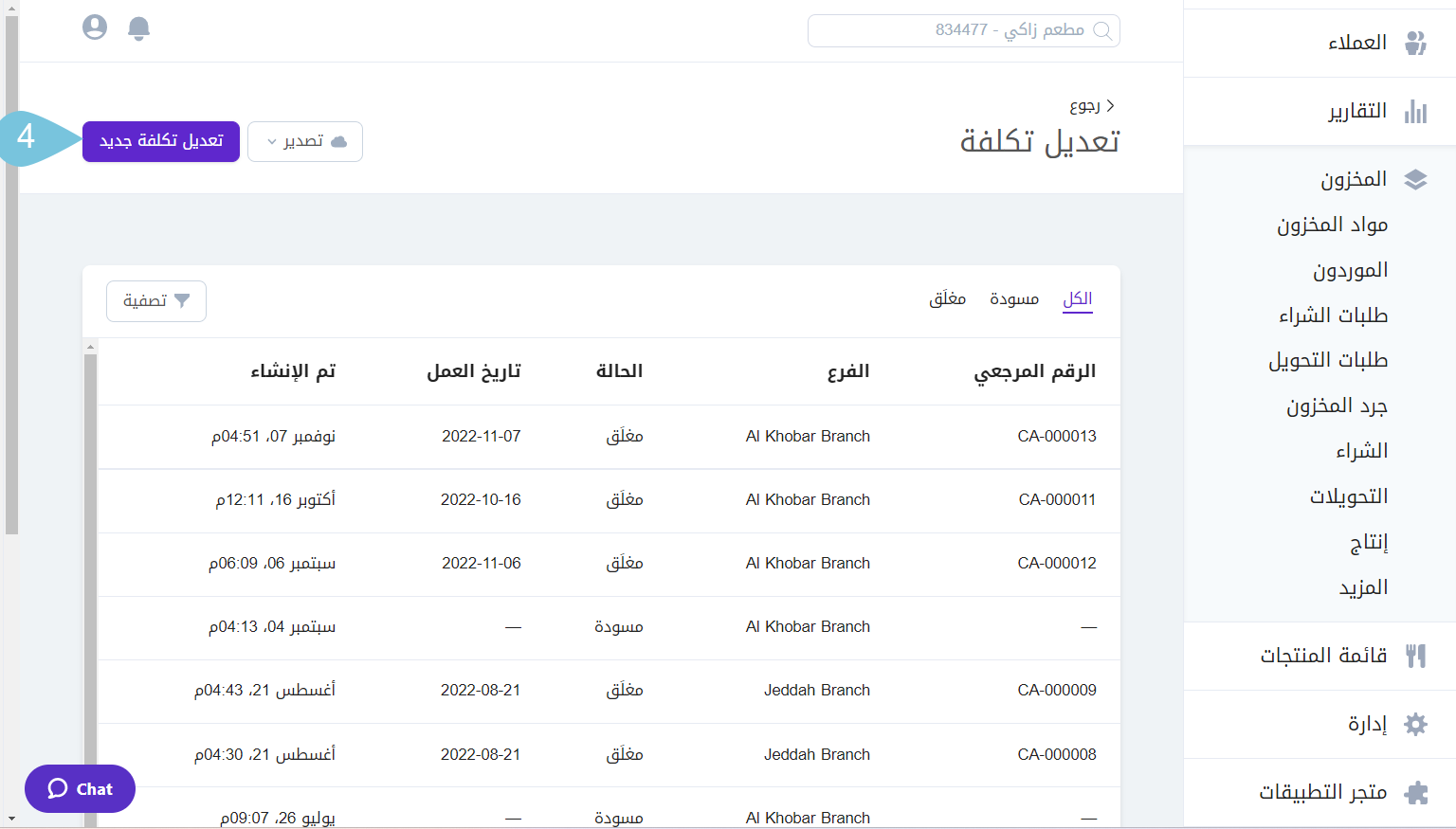The height and width of the screenshot is (829, 1456).
Task: Expand المزيد in inventory submenu
Action: click(1363, 587)
